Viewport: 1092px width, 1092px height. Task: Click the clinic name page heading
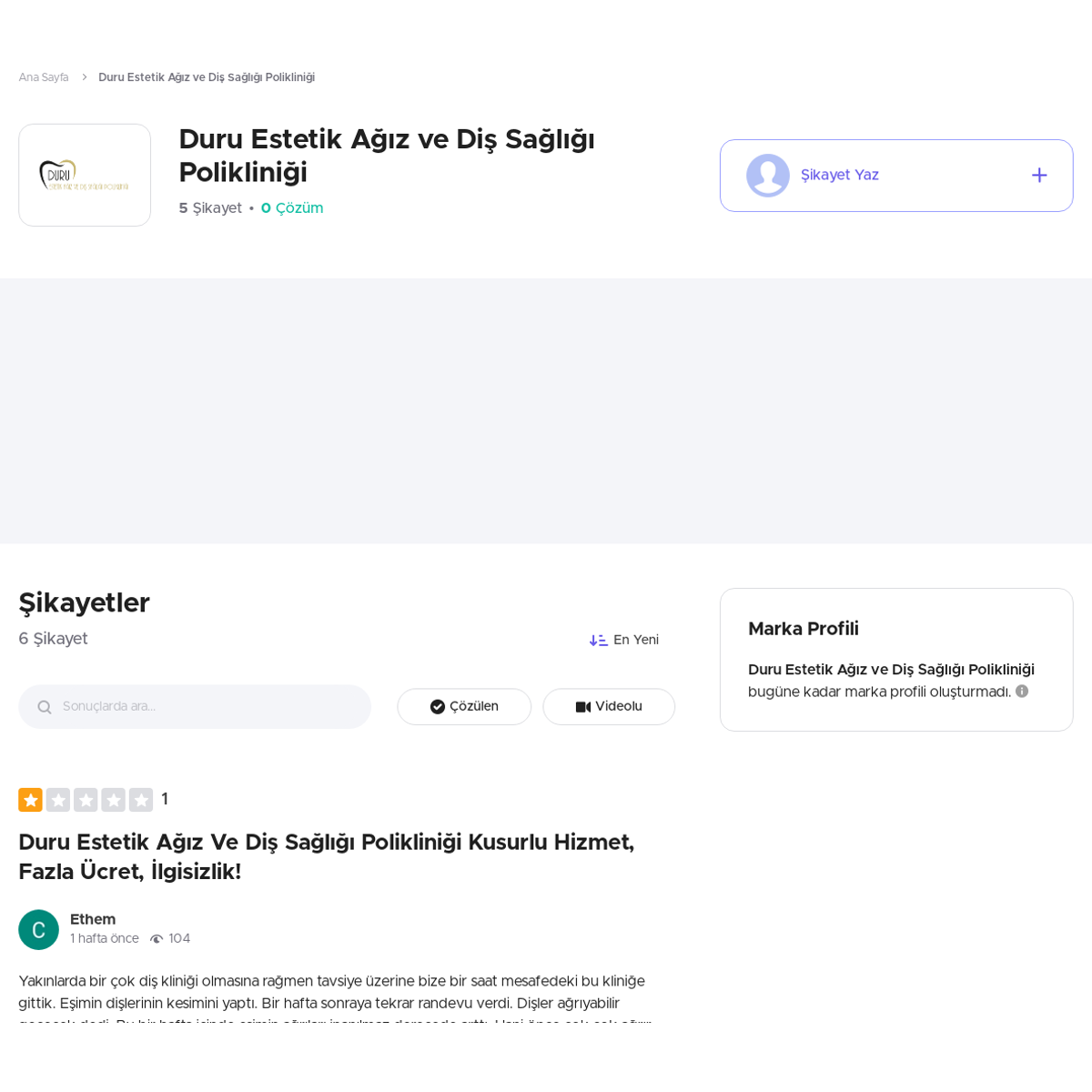[387, 156]
